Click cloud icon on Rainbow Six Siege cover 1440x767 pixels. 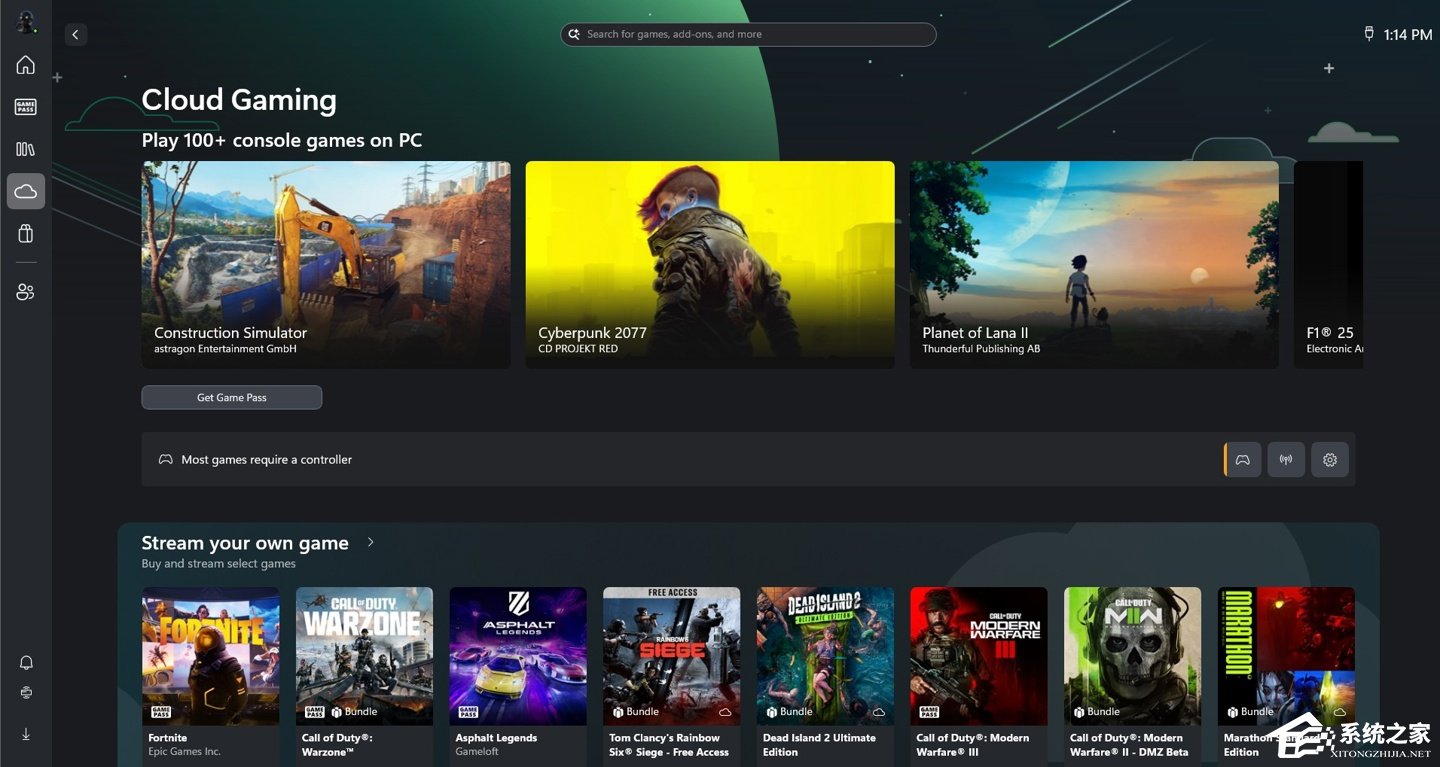pyautogui.click(x=725, y=712)
